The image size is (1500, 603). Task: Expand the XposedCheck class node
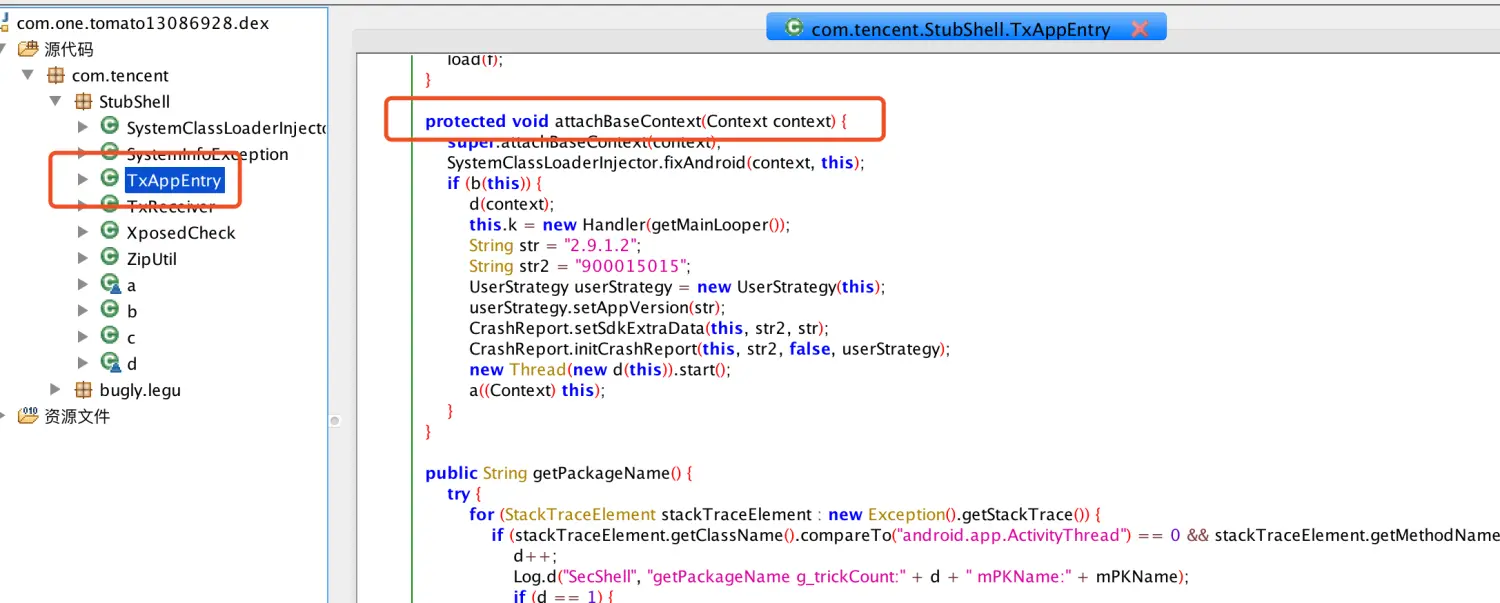83,232
